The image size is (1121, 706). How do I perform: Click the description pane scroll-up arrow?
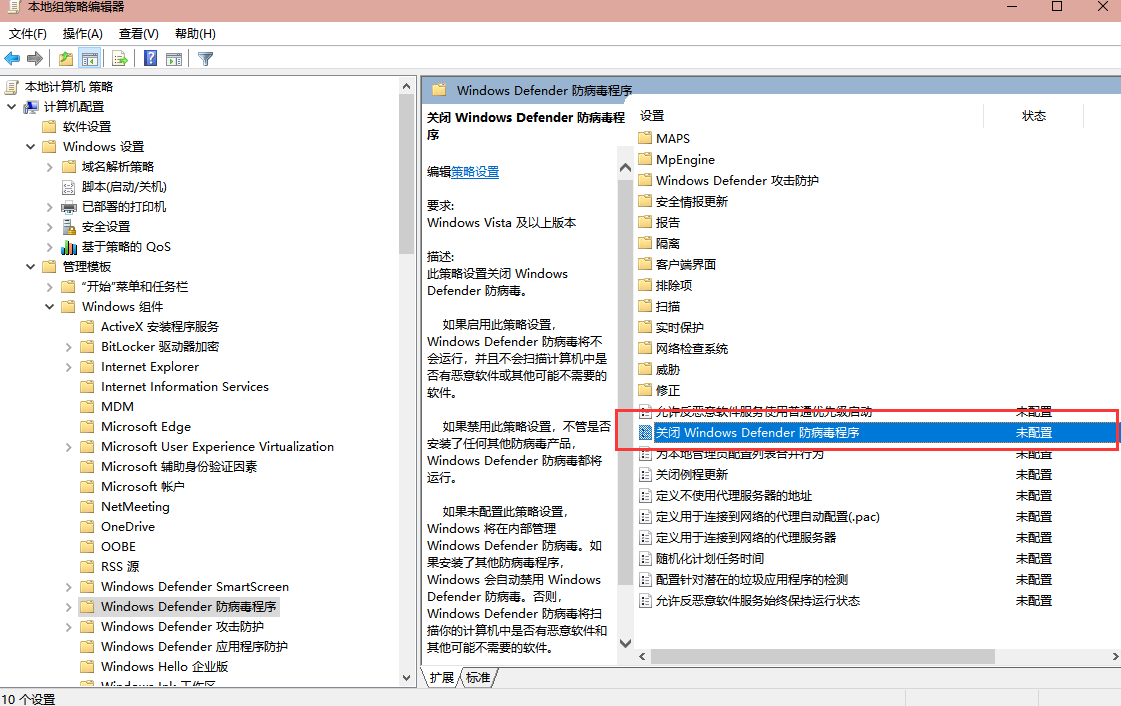click(x=626, y=168)
